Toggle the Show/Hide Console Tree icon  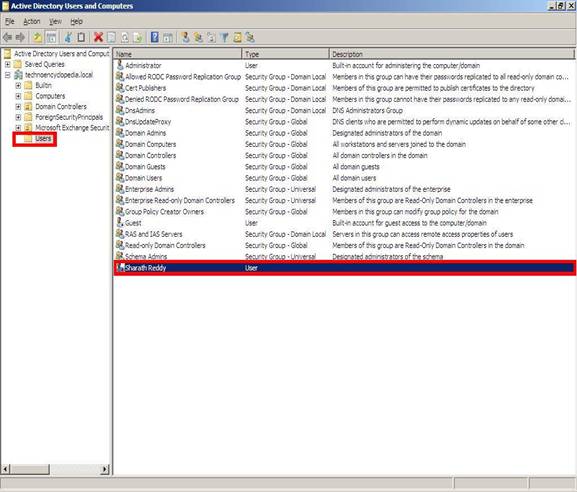tap(51, 37)
